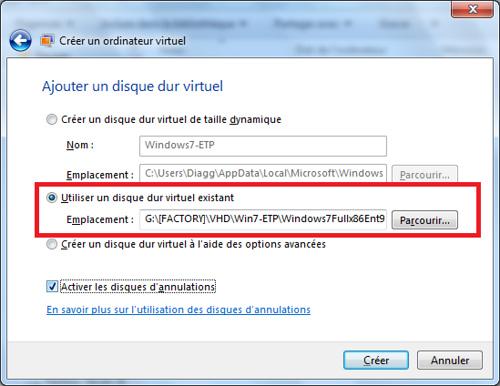Click the 'Ajouter un disque dur virtuel' heading
The image size is (500, 386).
[132, 86]
